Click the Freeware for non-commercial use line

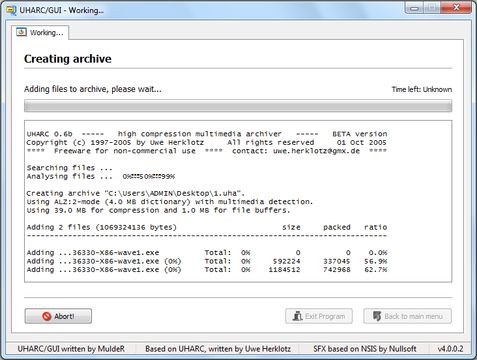tap(207, 151)
